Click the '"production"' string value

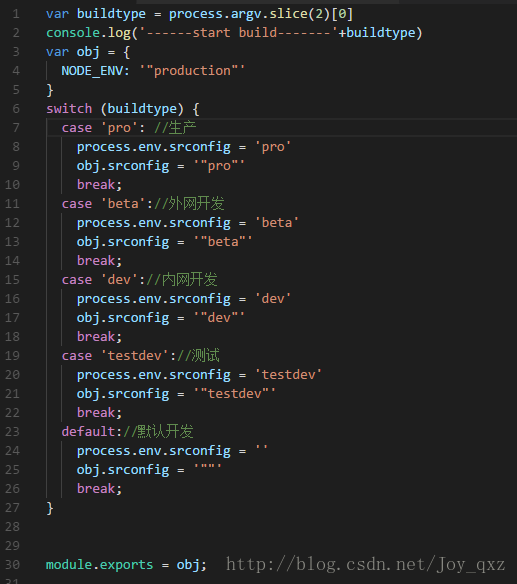[x=192, y=71]
